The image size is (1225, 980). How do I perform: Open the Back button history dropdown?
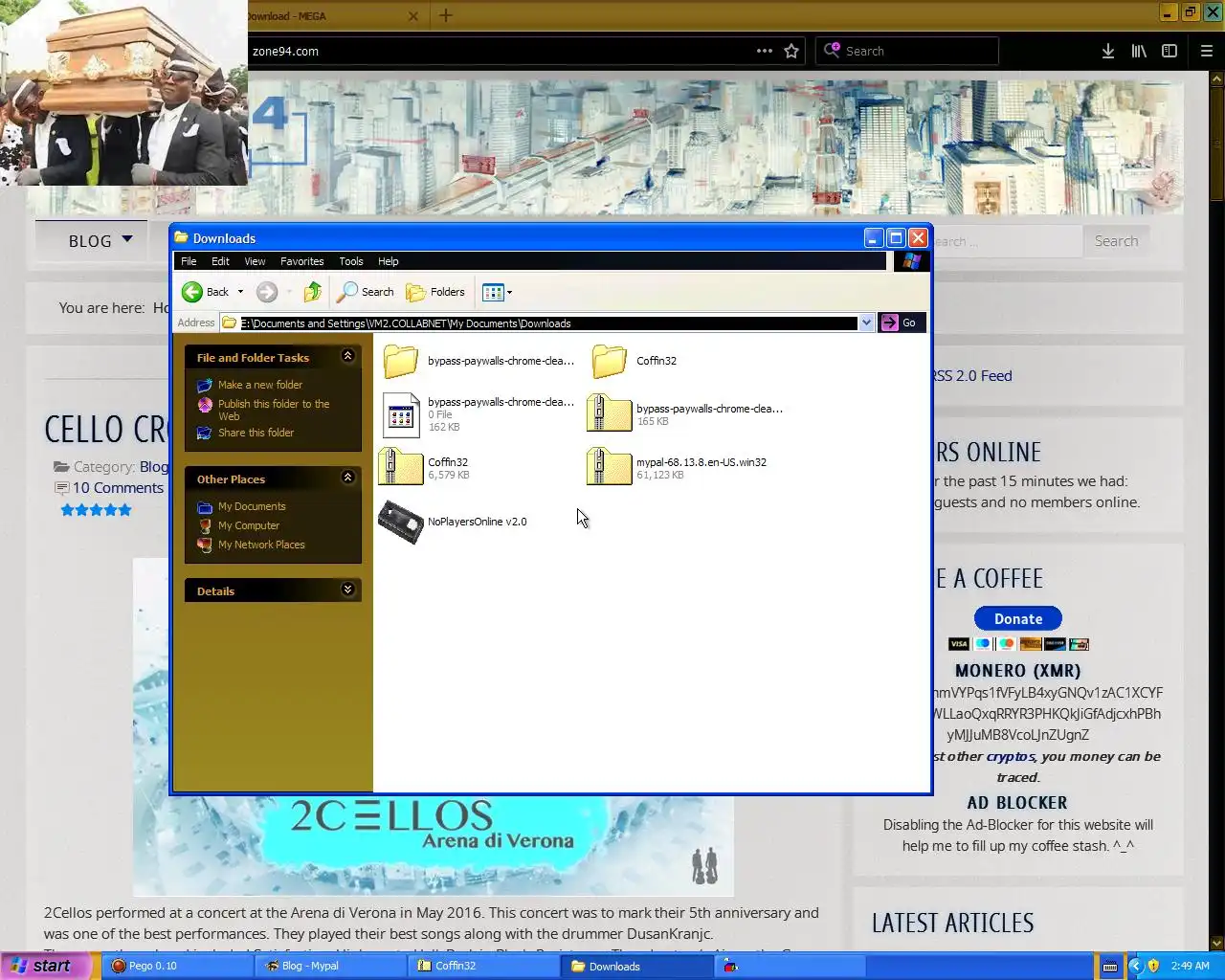240,292
